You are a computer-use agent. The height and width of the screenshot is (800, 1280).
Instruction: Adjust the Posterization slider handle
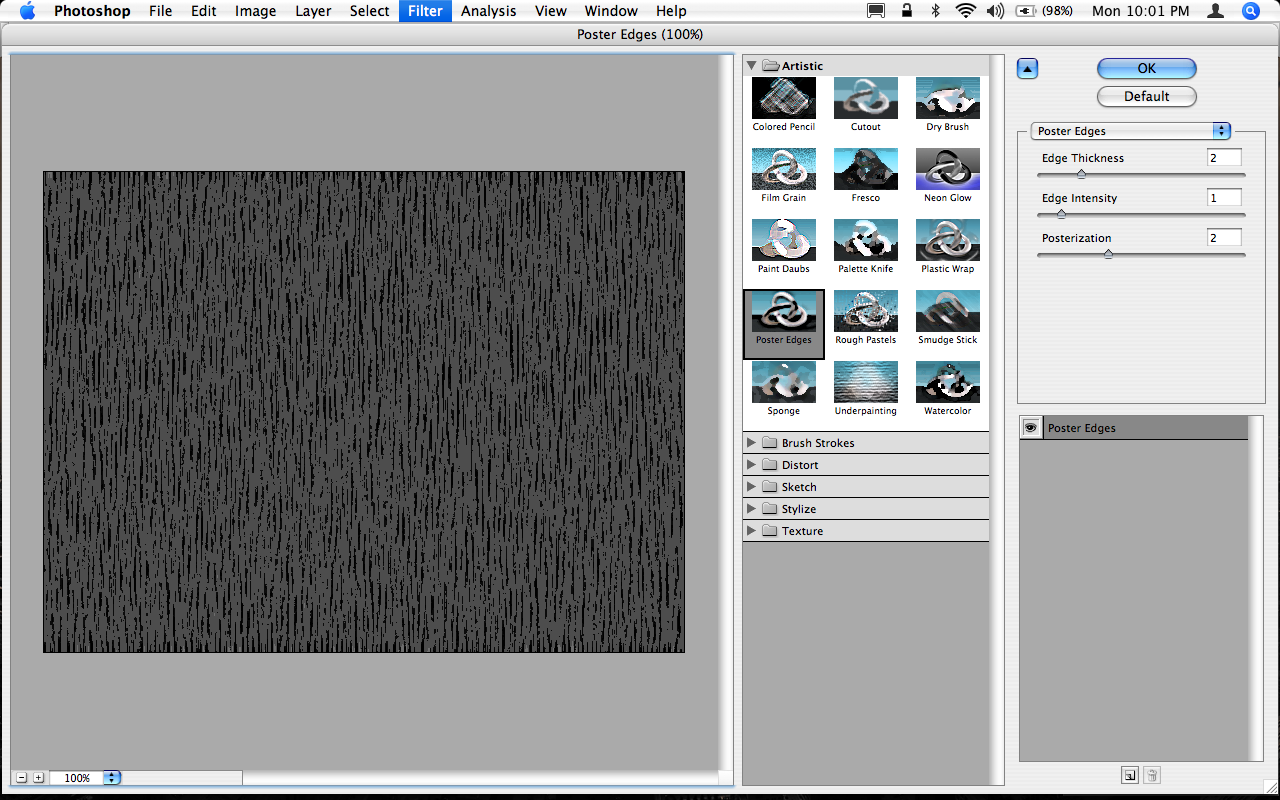click(1108, 254)
